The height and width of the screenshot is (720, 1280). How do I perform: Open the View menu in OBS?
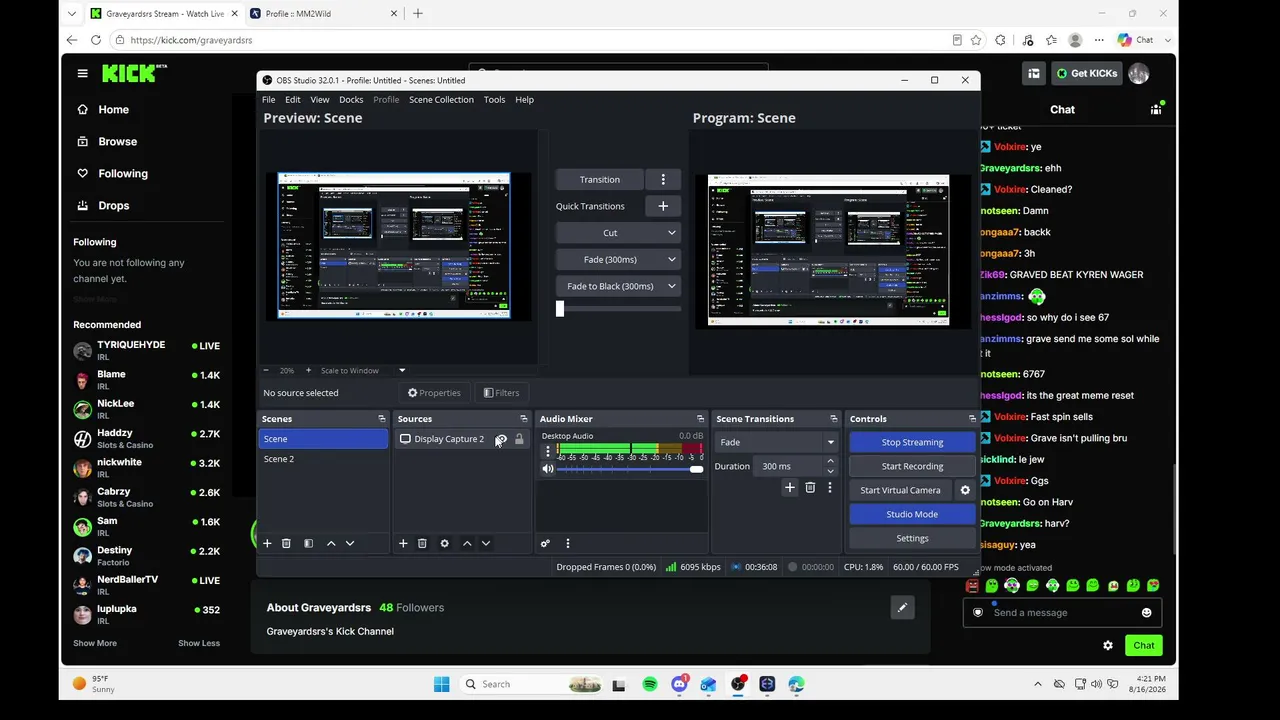pyautogui.click(x=320, y=100)
